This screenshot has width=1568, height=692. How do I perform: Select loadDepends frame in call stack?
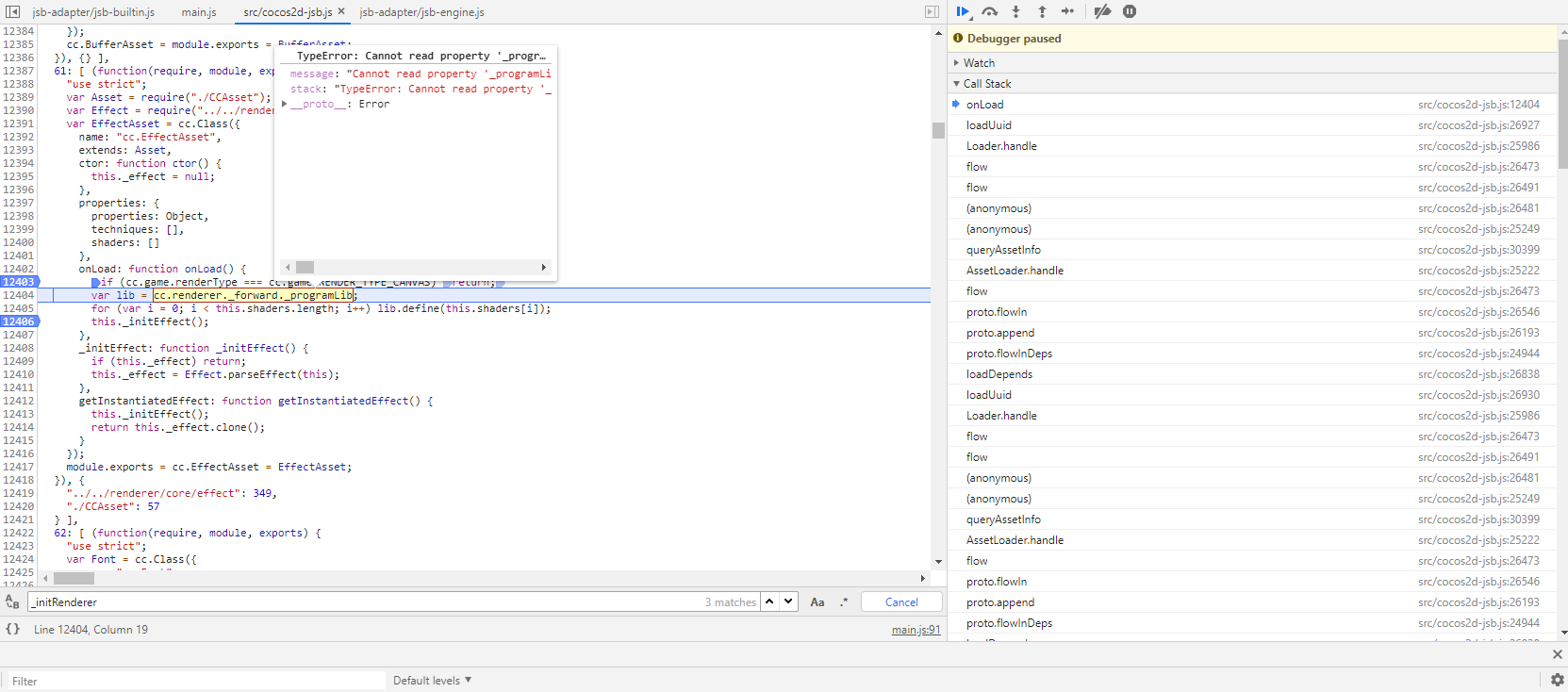pos(1252,374)
